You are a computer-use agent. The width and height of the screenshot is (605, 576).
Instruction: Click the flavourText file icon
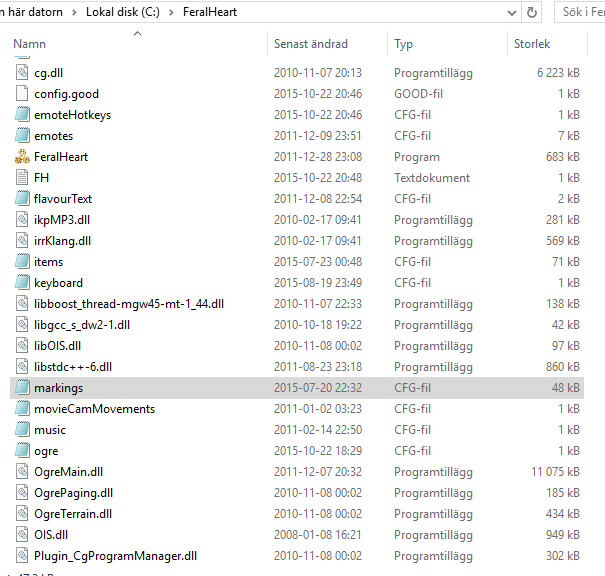click(22, 198)
